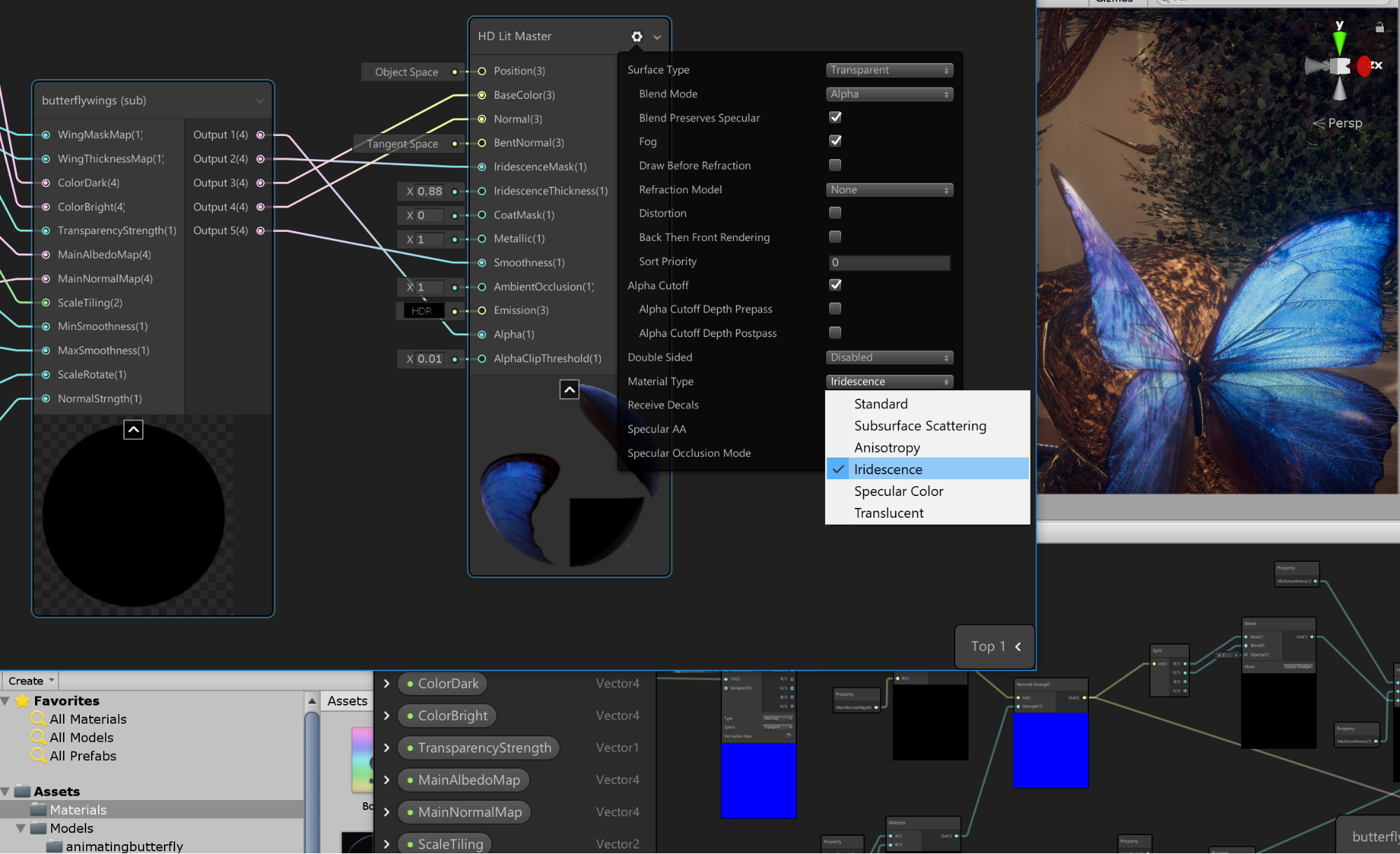Select Standard material type
Viewport: 1400px width, 854px height.
(927, 404)
